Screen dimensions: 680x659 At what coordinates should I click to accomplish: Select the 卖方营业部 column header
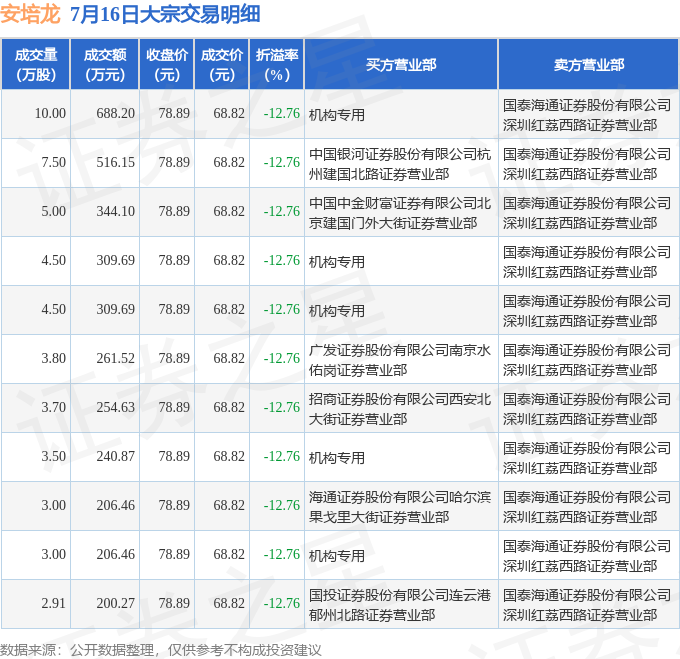click(588, 65)
